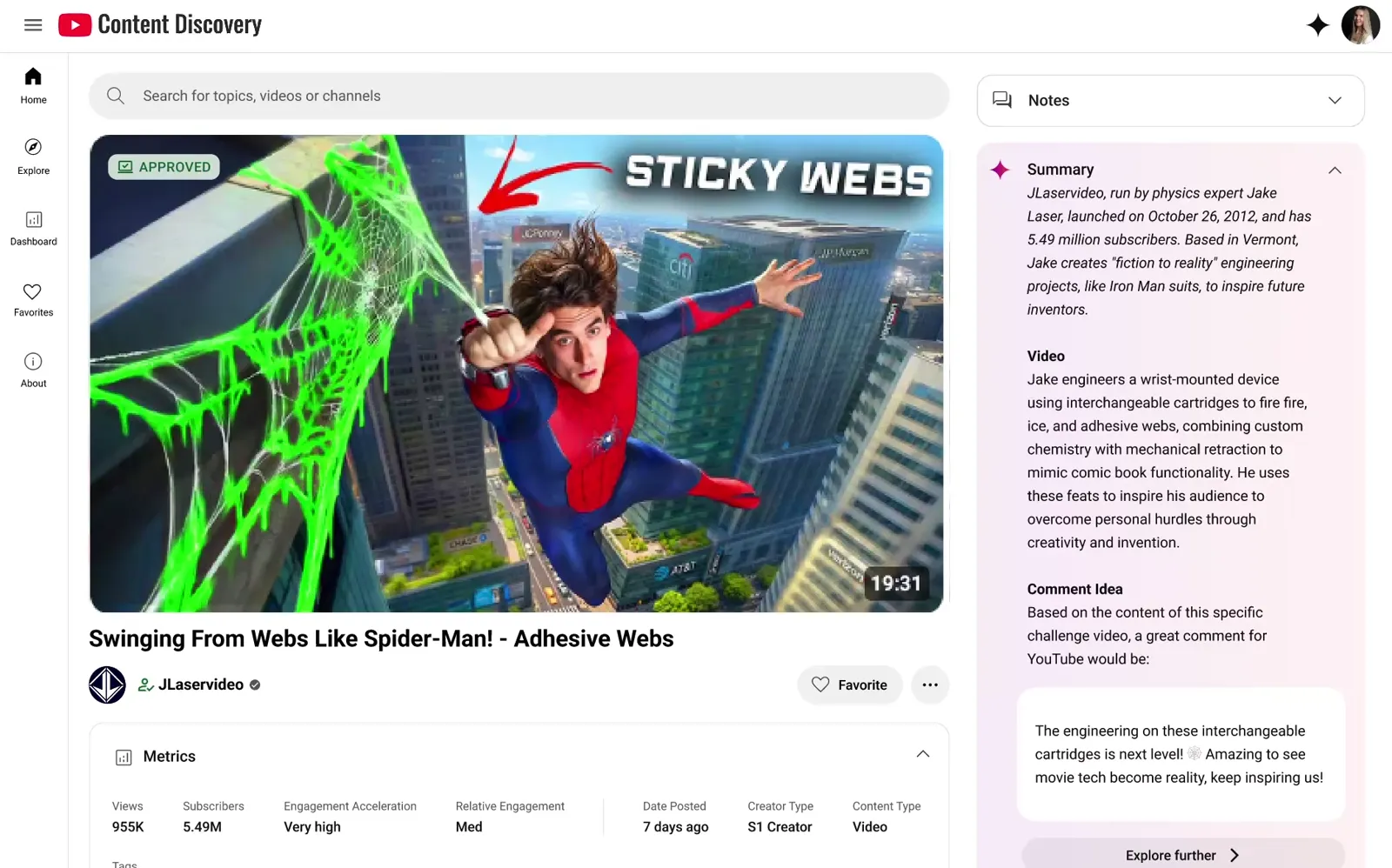Image resolution: width=1392 pixels, height=868 pixels.
Task: Go to Home in the sidebar
Action: tap(33, 86)
